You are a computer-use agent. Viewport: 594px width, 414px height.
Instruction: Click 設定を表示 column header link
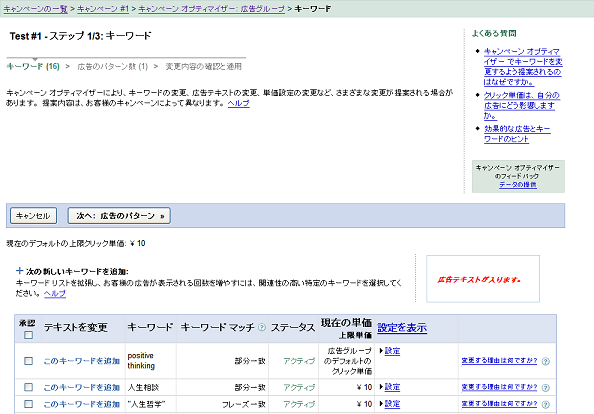(402, 328)
